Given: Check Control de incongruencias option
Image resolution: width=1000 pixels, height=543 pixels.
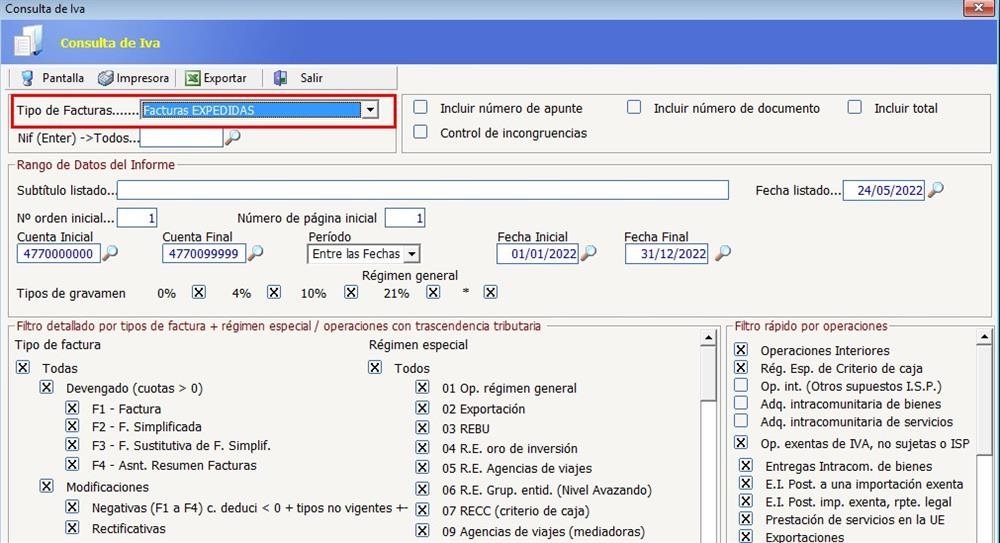Looking at the screenshot, I should [421, 132].
